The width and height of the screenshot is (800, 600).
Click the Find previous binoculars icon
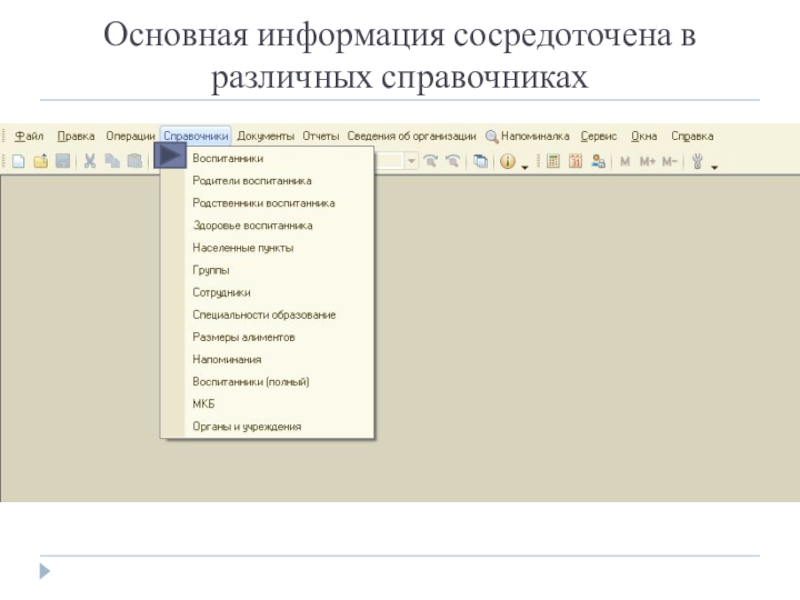[x=453, y=161]
